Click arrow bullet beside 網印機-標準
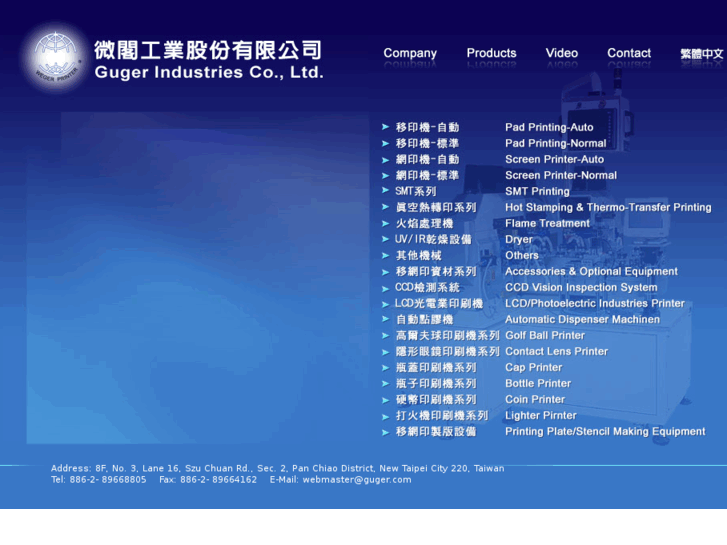Screen dimensions: 727x545 click(385, 175)
